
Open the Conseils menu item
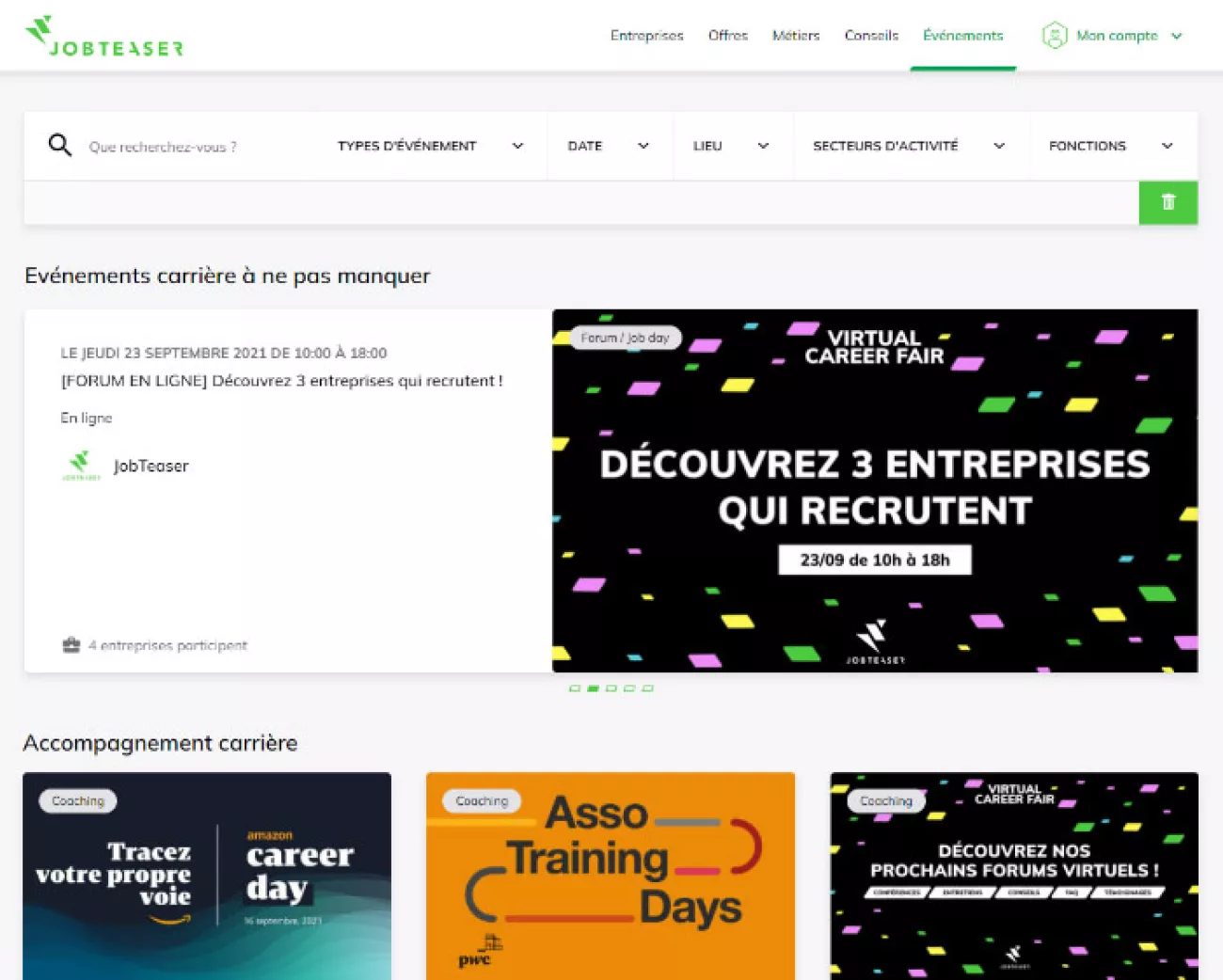871,36
